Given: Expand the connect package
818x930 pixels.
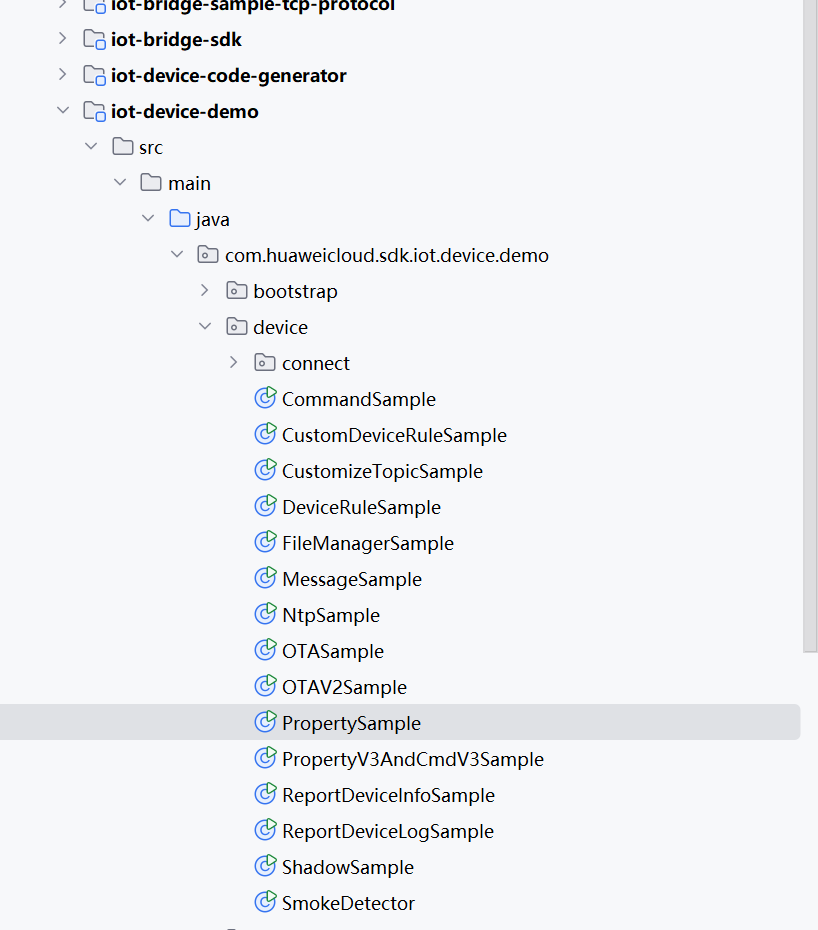Looking at the screenshot, I should [x=233, y=362].
